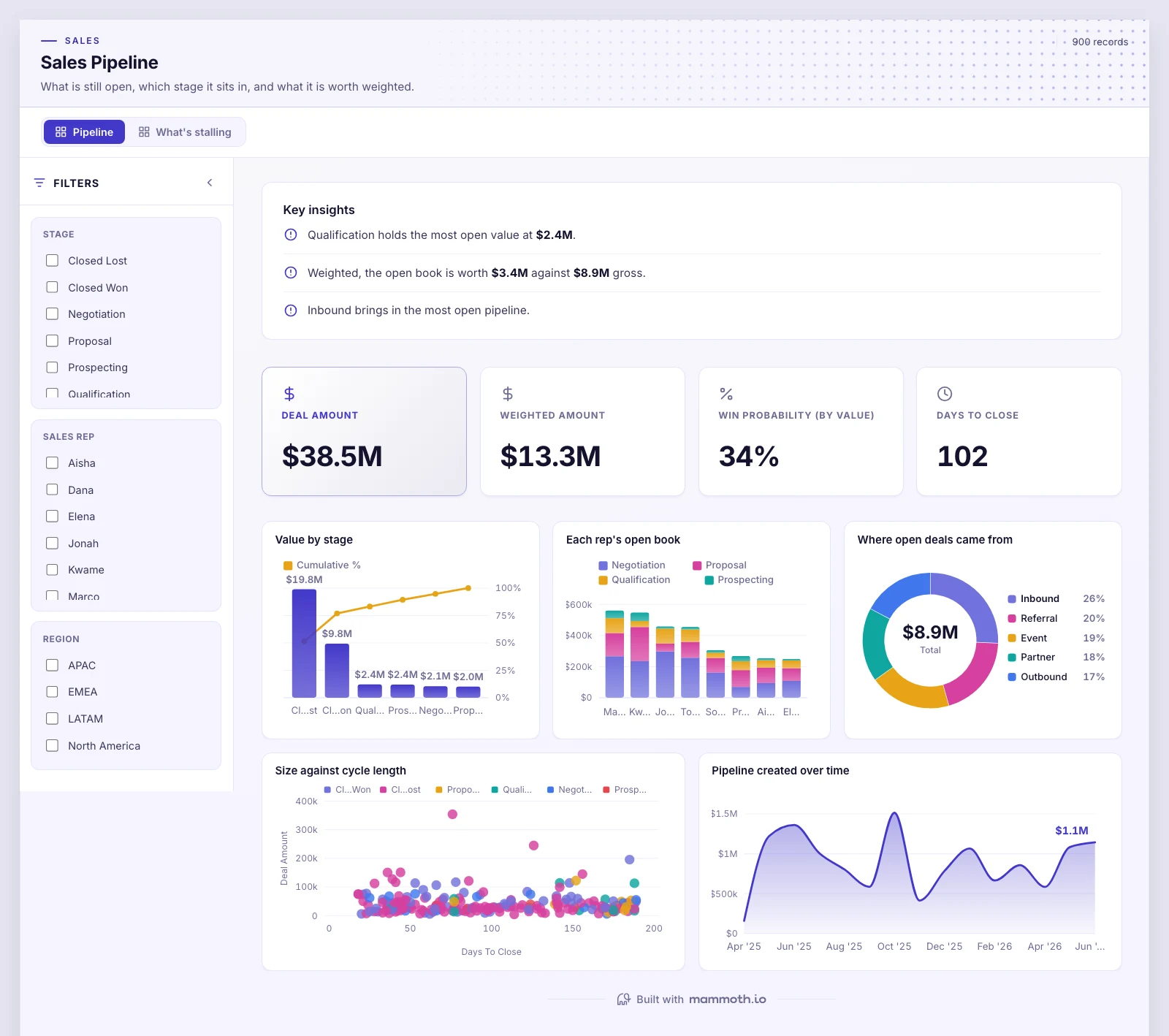
Task: Toggle the Cumulative % legend swatch
Action: (x=288, y=565)
